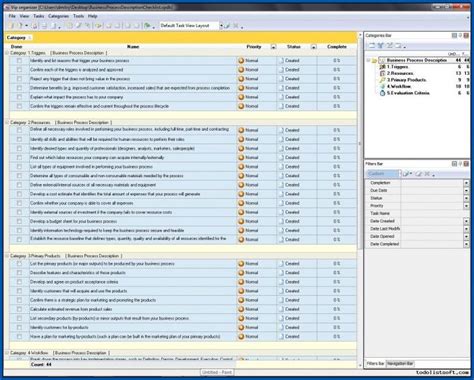
Task: Click the 2.Resources category icon
Action: point(383,73)
